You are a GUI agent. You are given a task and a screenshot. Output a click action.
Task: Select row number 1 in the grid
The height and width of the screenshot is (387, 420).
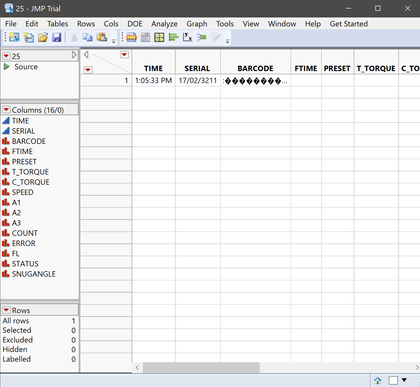(x=106, y=81)
